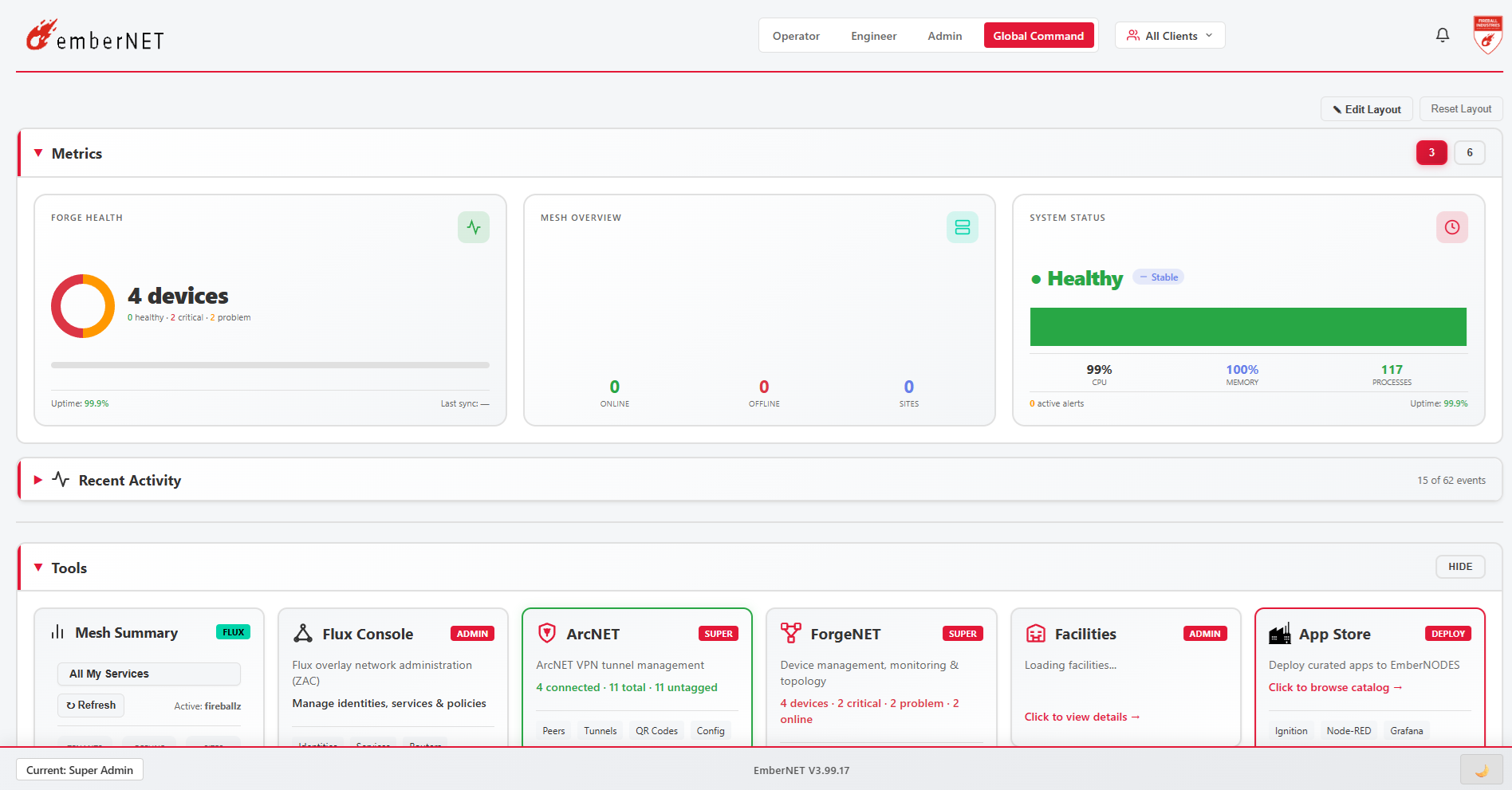
Task: Toggle dark mode with the moon icon
Action: tap(1482, 769)
